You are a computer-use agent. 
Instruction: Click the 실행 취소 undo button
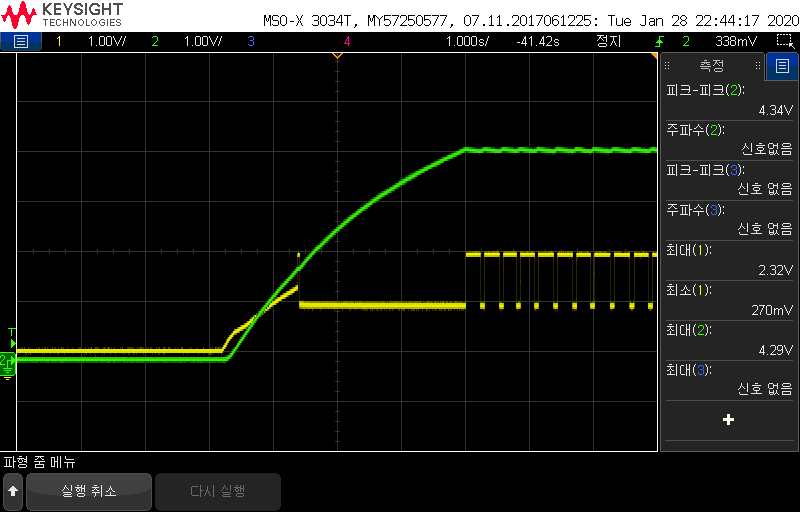(89, 492)
